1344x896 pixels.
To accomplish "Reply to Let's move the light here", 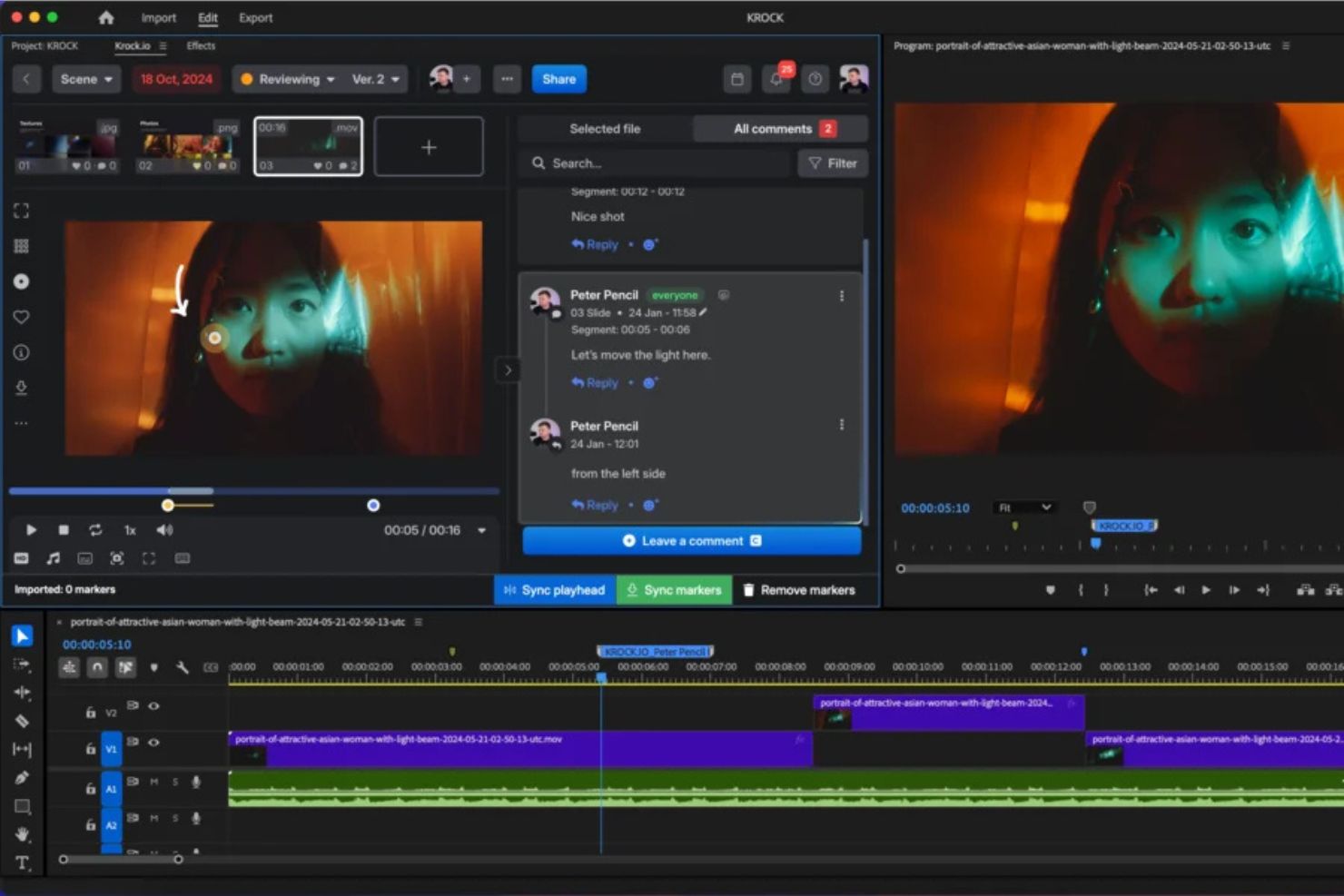I will [x=595, y=383].
